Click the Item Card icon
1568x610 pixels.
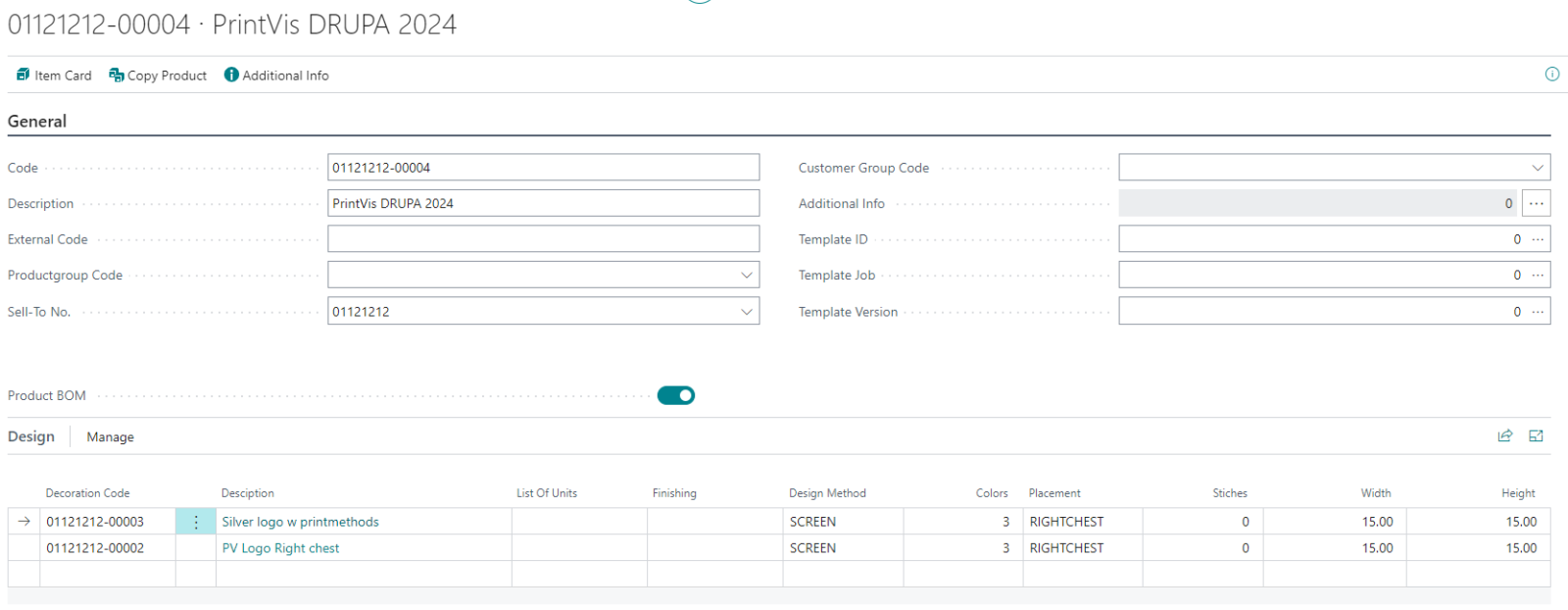[x=24, y=75]
